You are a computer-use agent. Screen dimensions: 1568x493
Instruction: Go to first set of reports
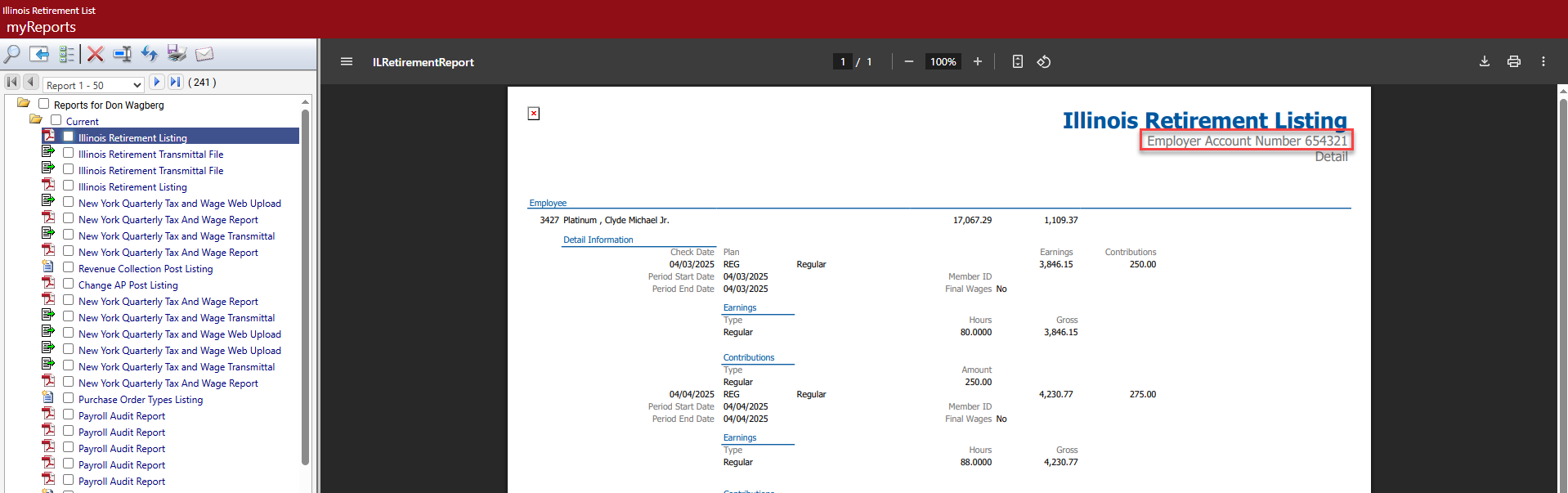12,82
